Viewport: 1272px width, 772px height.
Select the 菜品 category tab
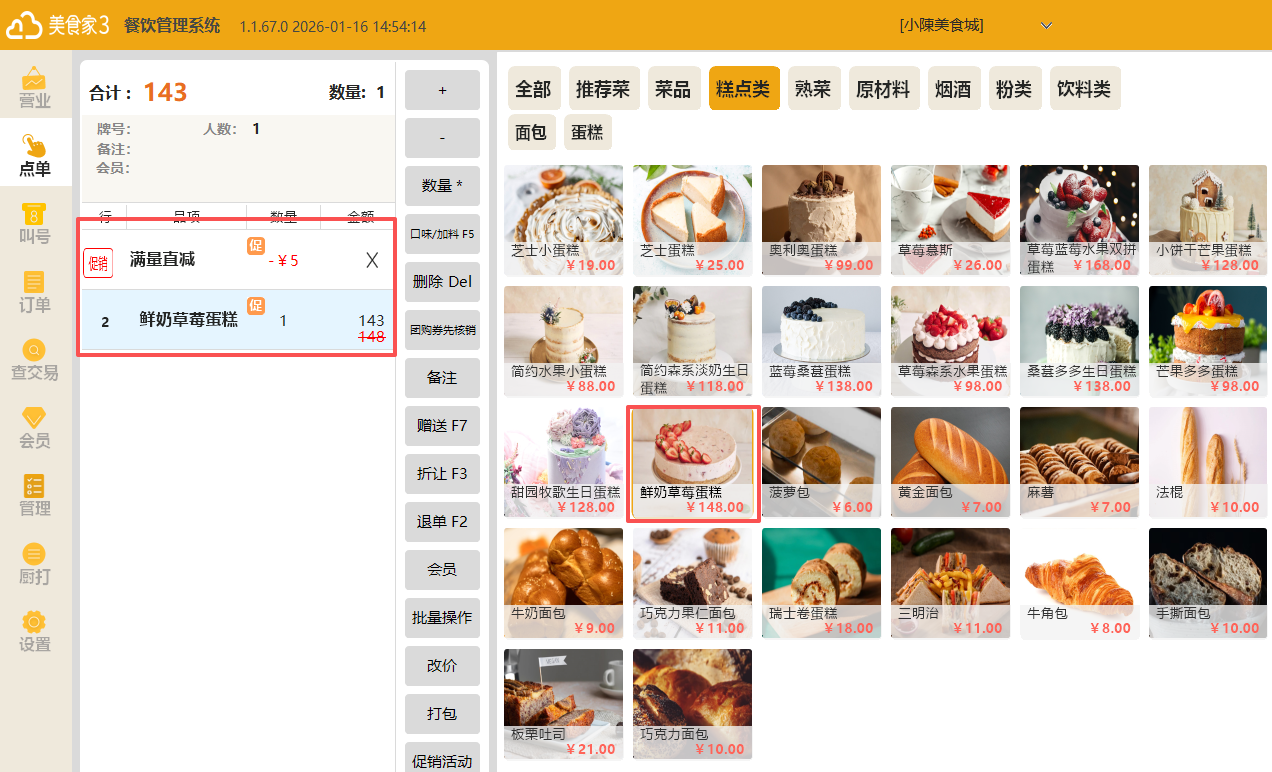pos(673,89)
